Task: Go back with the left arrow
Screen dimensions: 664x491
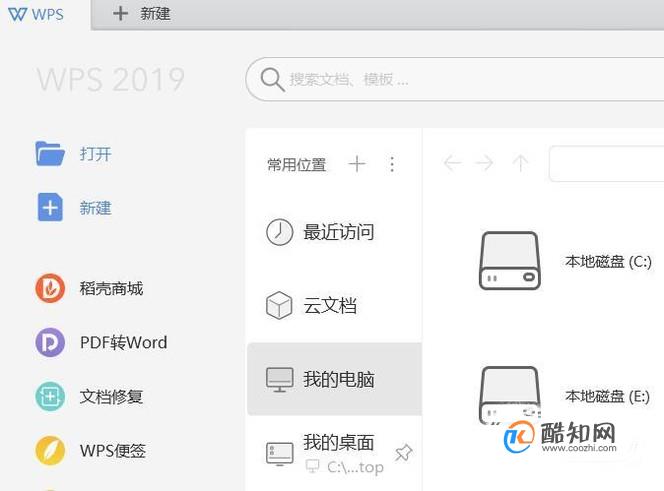Action: tap(452, 163)
